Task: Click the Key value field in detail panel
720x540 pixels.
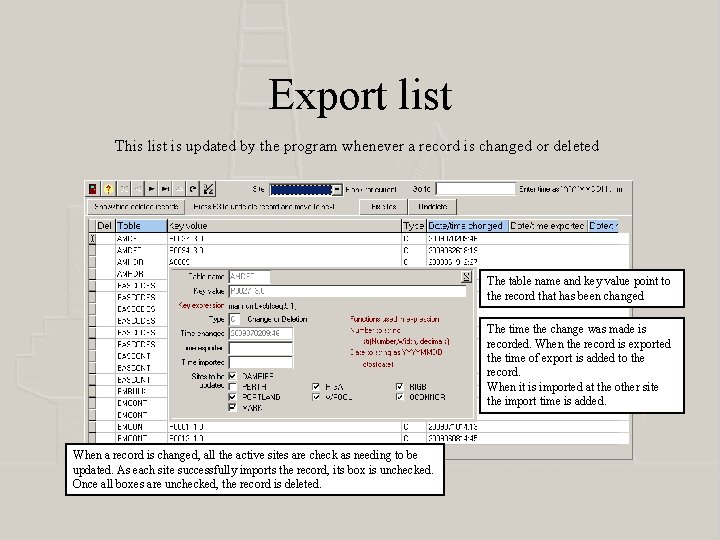Action: pos(347,291)
